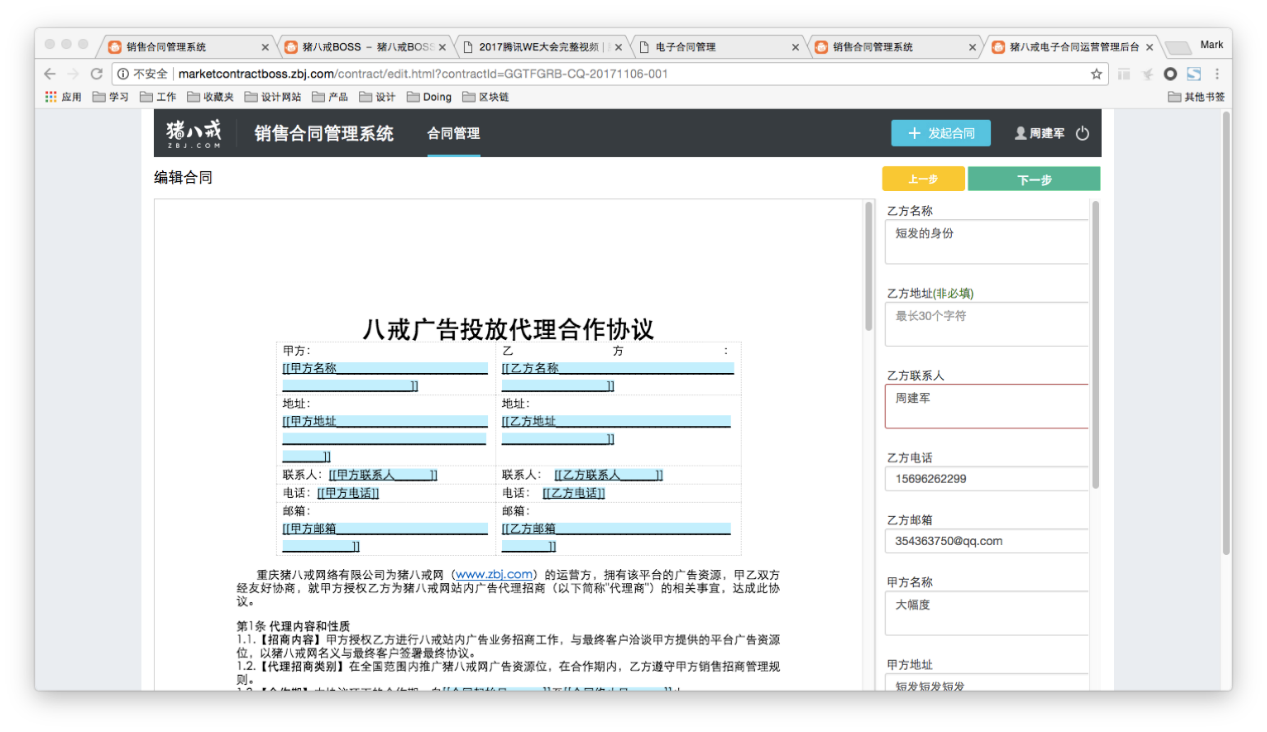Go to previous step with 上一步
The width and height of the screenshot is (1267, 732).
tap(923, 179)
